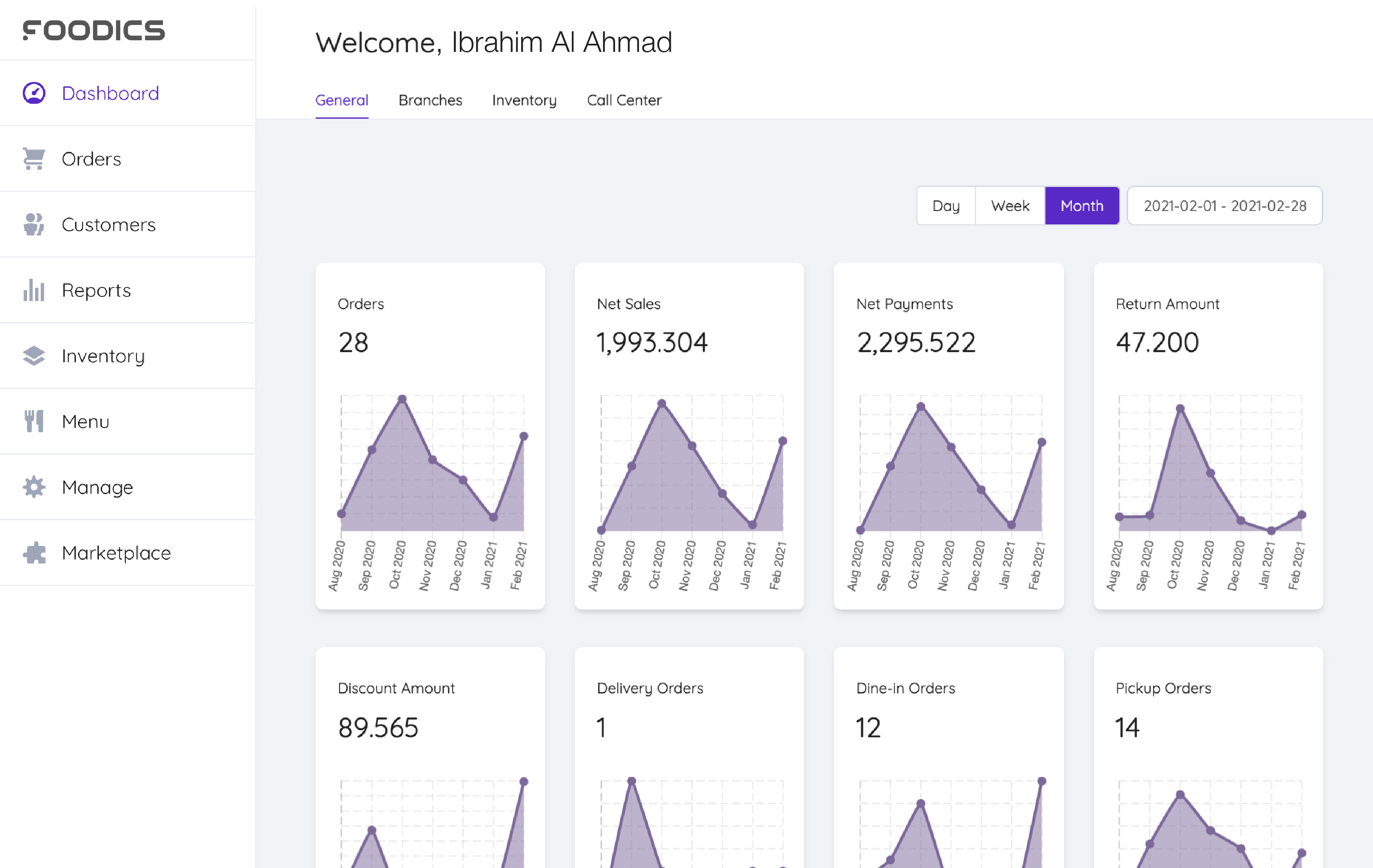The width and height of the screenshot is (1373, 868).
Task: Click the Foodics logo
Action: pyautogui.click(x=94, y=30)
